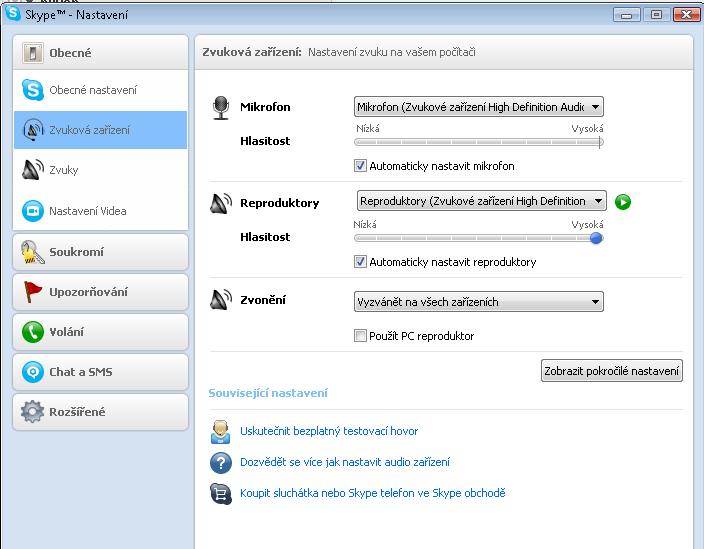Click the Reproduktory Hlasitost volume slider handle

pyautogui.click(x=596, y=238)
